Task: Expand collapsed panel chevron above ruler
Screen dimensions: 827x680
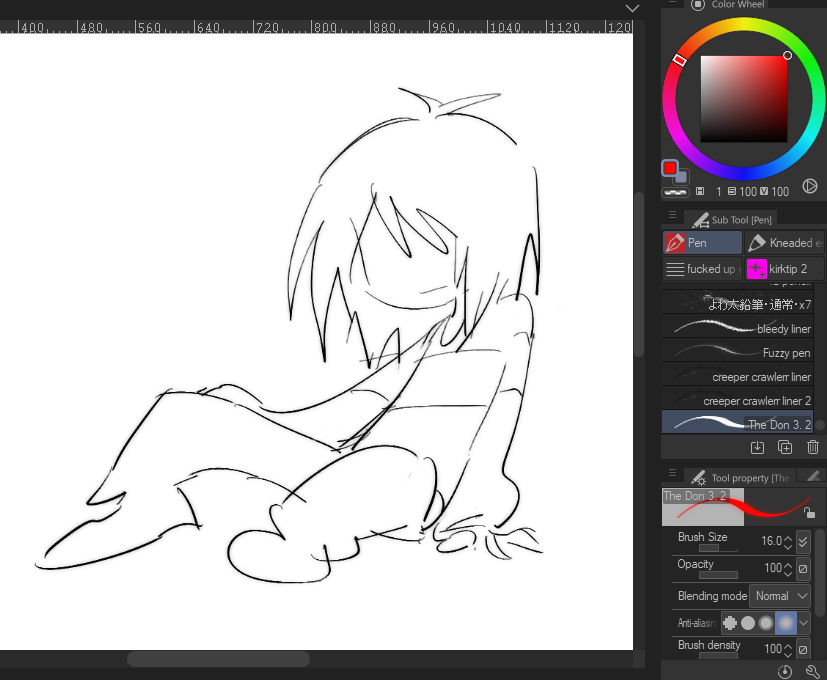Action: pyautogui.click(x=632, y=8)
